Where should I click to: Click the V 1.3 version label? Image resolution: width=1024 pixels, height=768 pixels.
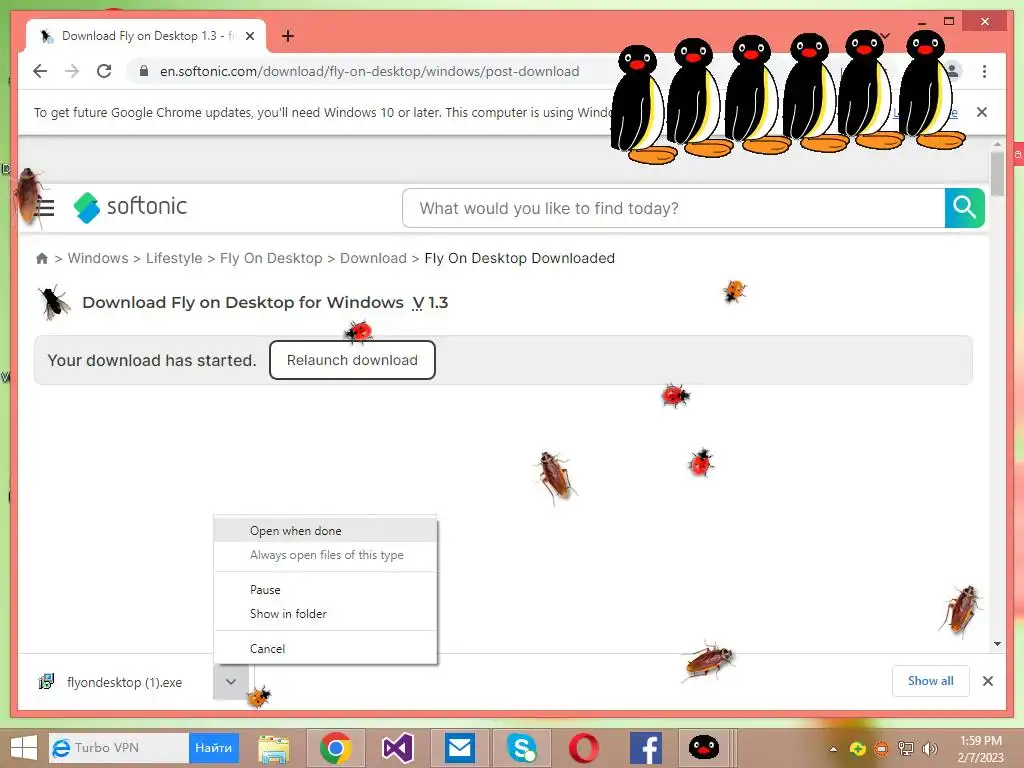point(430,302)
